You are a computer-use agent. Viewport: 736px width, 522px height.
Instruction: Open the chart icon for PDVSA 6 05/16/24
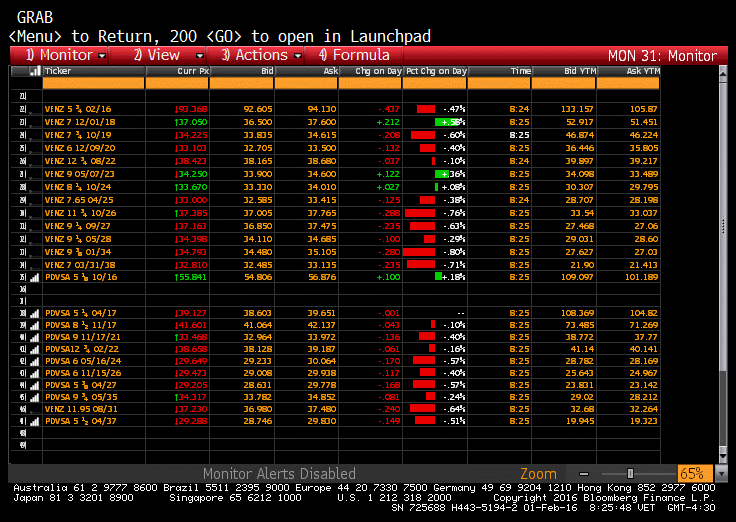[35, 361]
